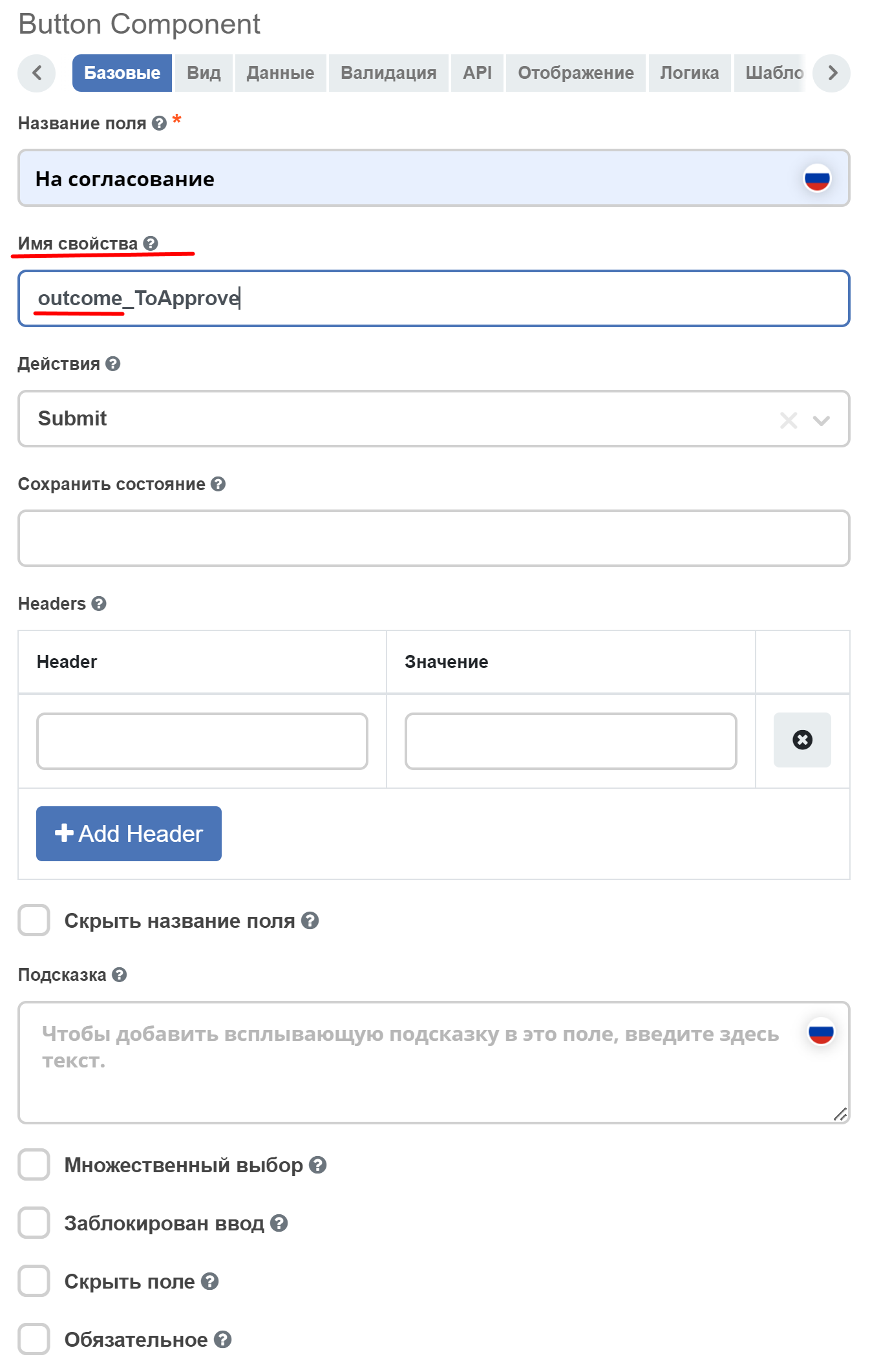Remove the header row with X icon
The height and width of the screenshot is (1372, 870).
[x=802, y=740]
